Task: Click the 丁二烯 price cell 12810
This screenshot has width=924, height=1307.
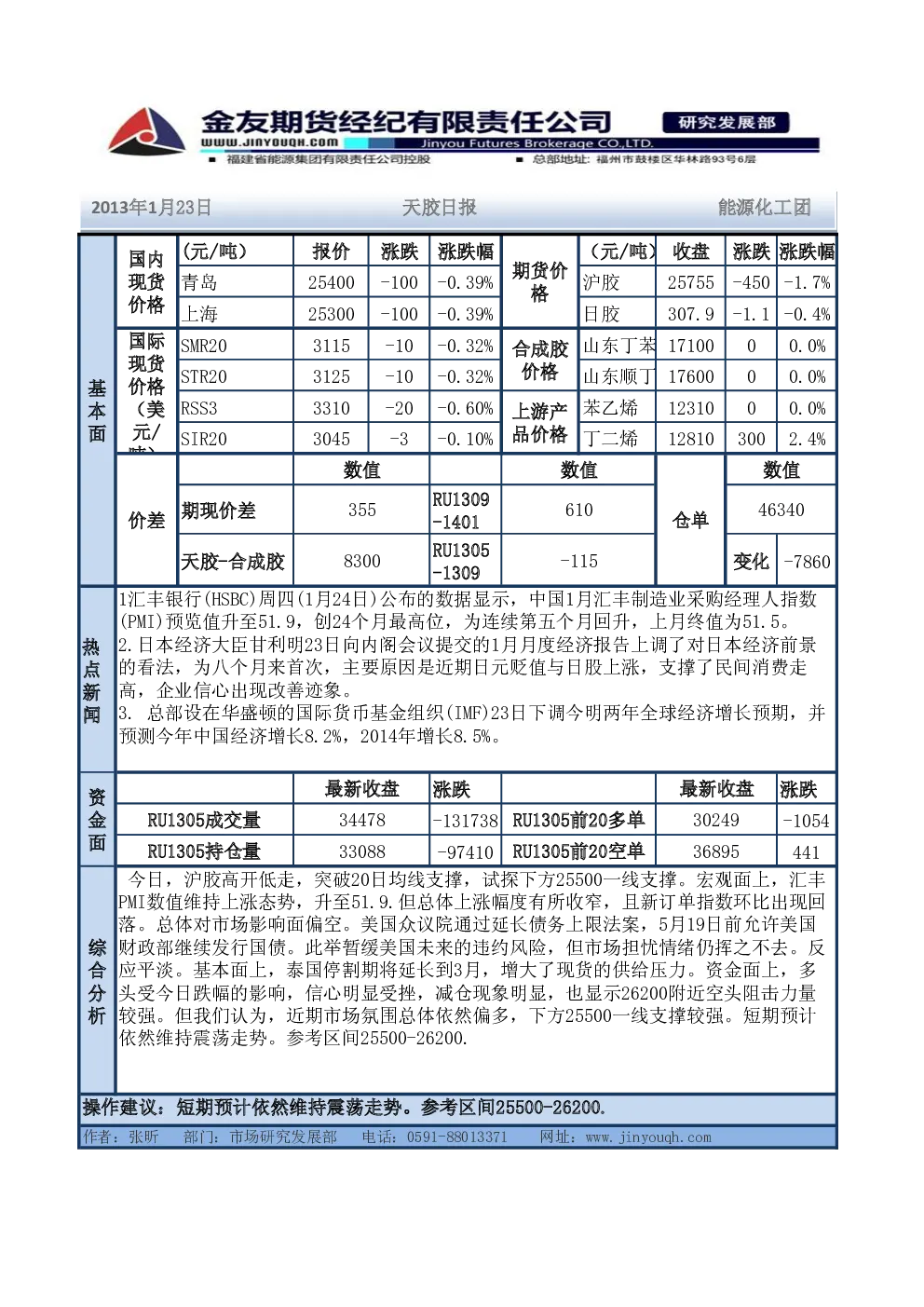Action: tap(691, 439)
